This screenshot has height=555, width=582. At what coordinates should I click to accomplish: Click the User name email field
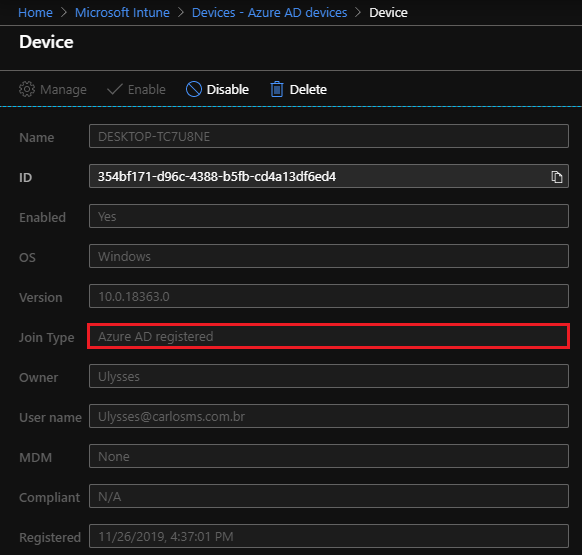point(329,416)
